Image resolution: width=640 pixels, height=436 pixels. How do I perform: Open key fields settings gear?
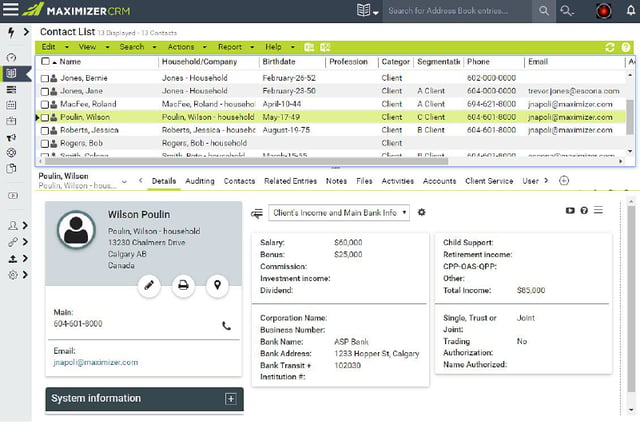pos(422,212)
